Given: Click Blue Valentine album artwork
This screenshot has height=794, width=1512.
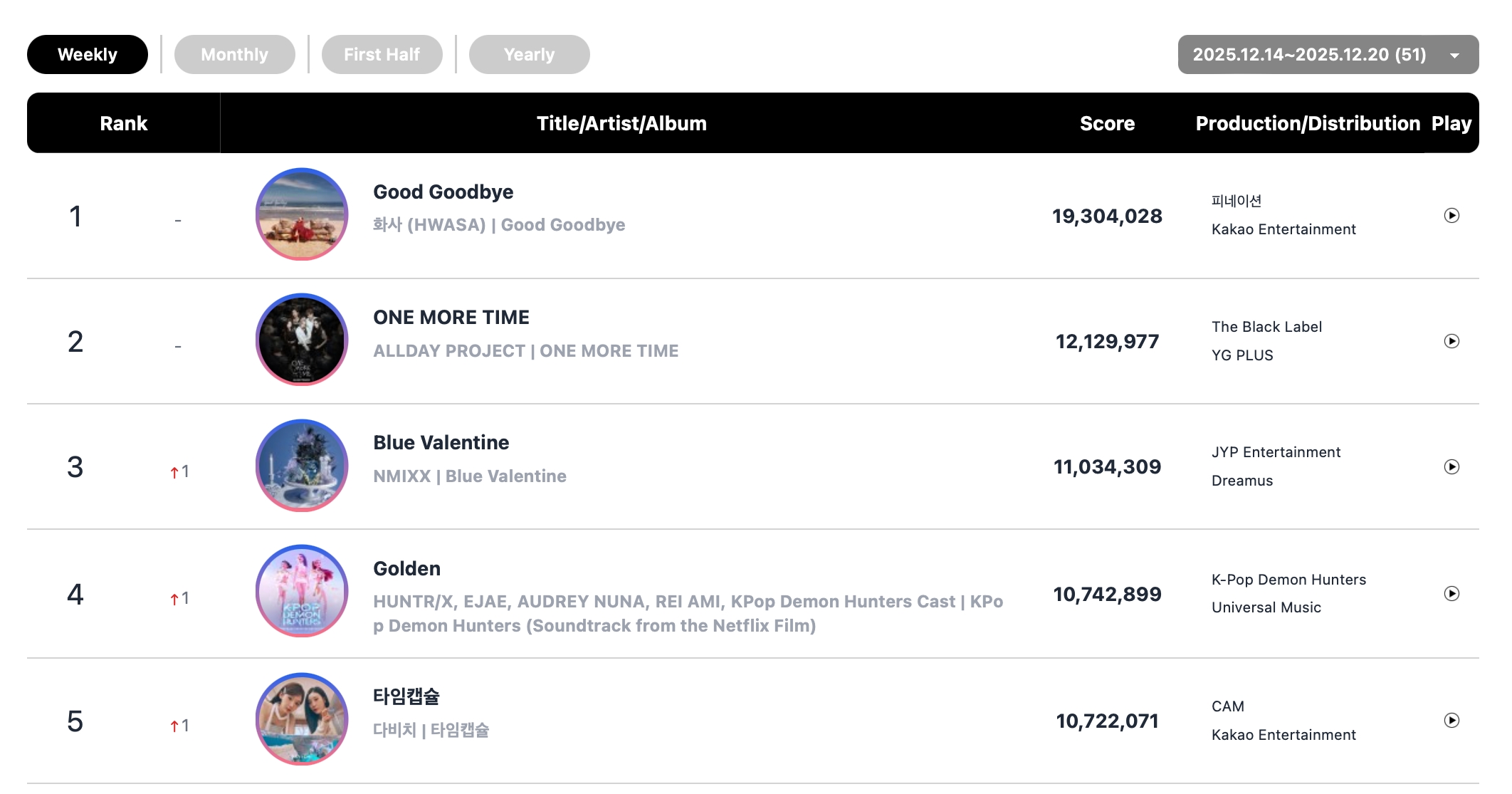Looking at the screenshot, I should click(302, 466).
